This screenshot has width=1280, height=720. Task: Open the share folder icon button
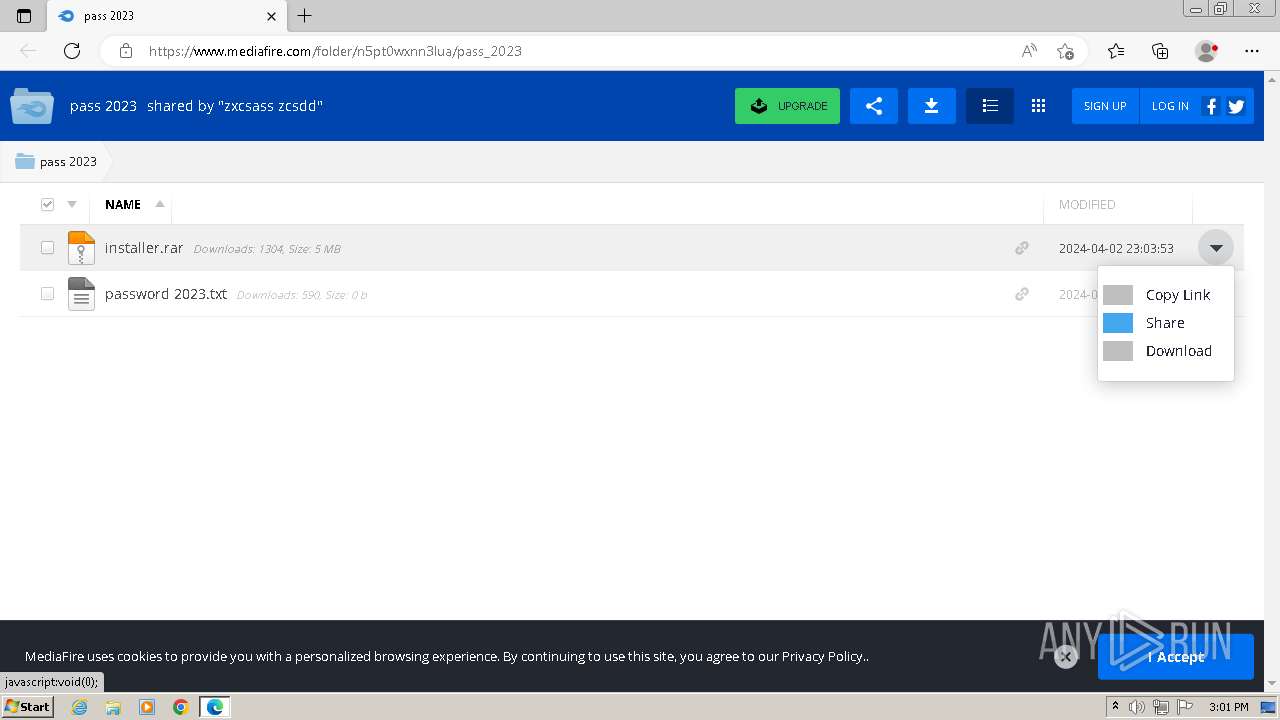pyautogui.click(x=874, y=106)
